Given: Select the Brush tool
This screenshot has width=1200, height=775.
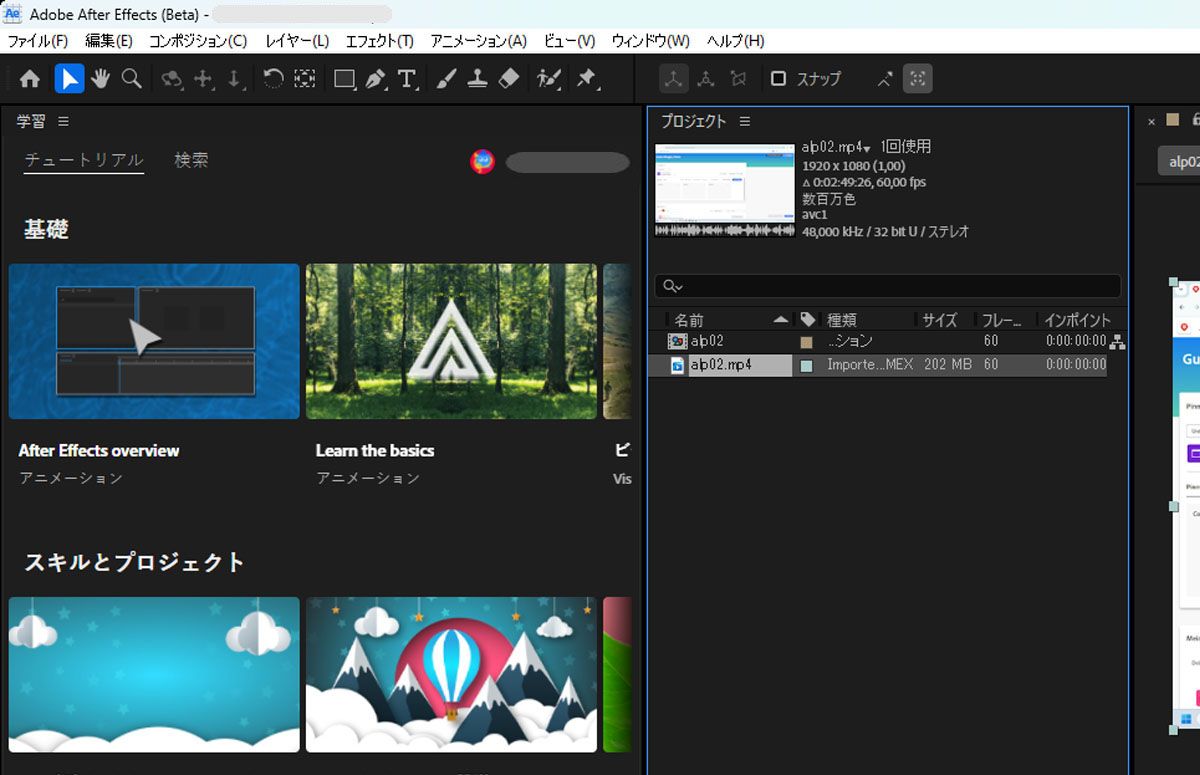Looking at the screenshot, I should tap(447, 78).
